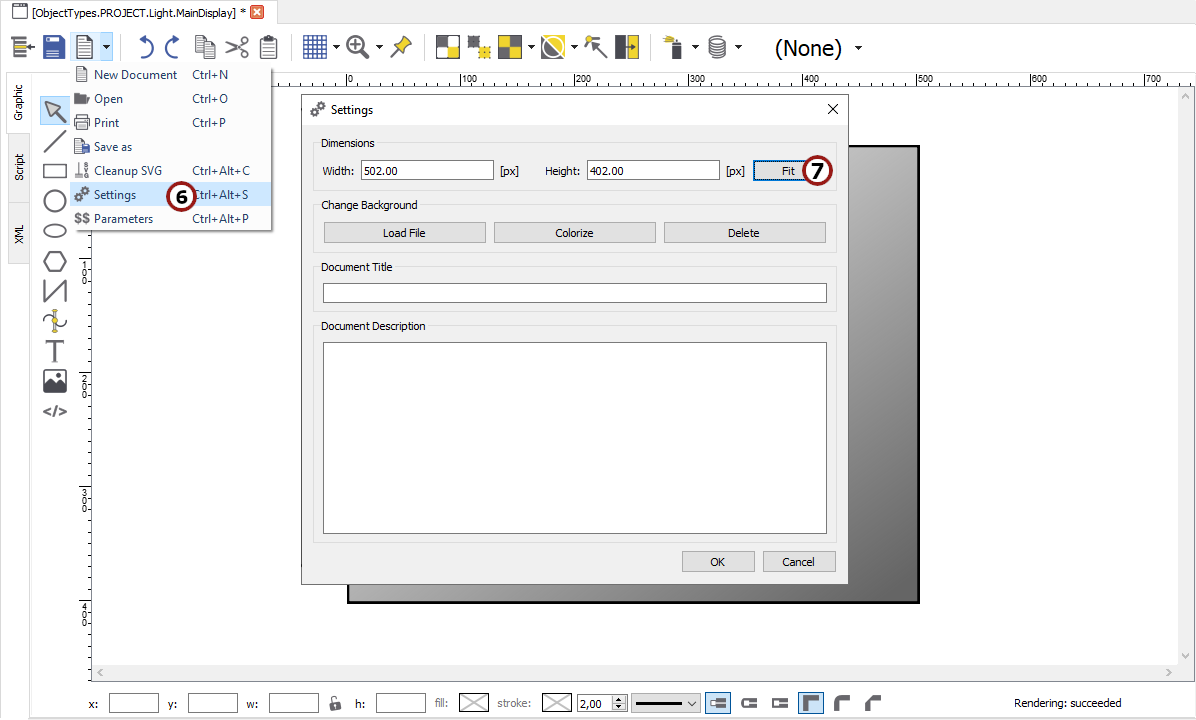Open the grid options dropdown arrow

[x=336, y=47]
